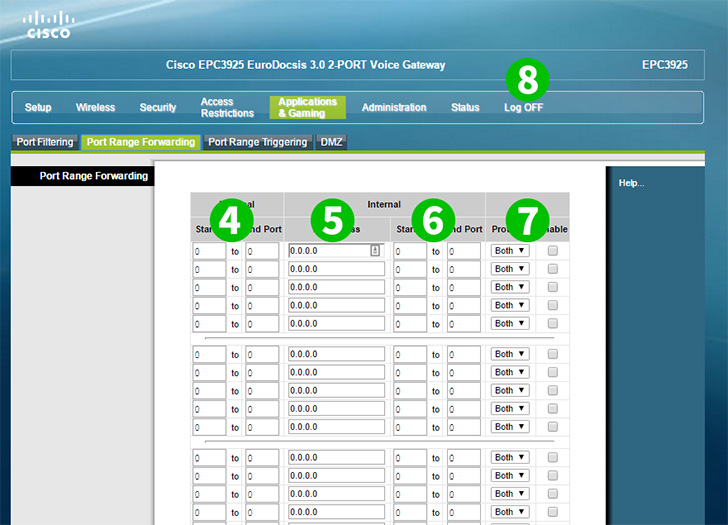728x525 pixels.
Task: Tick Enable checkbox, first row, third group
Action: [x=552, y=458]
